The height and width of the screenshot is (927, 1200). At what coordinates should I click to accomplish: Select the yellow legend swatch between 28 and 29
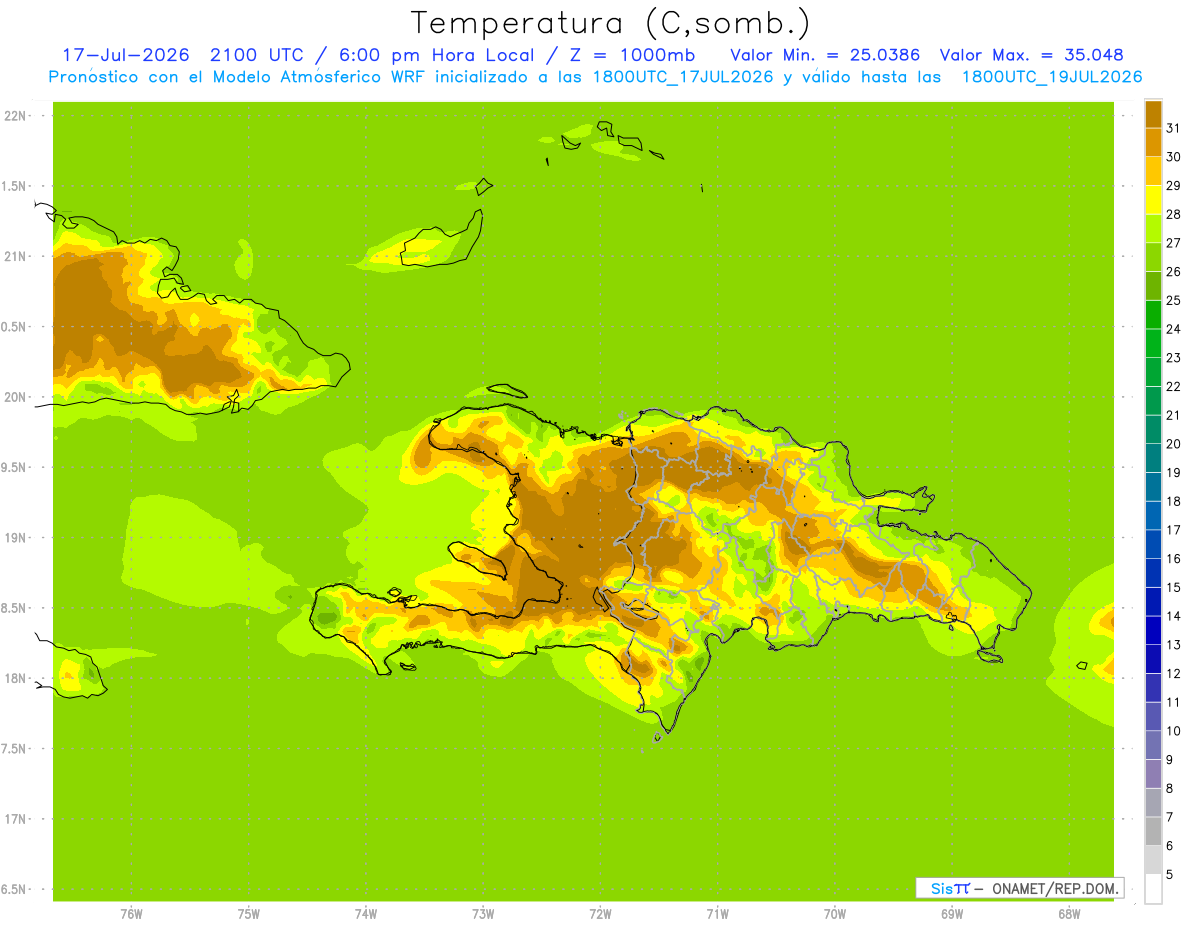[1153, 200]
